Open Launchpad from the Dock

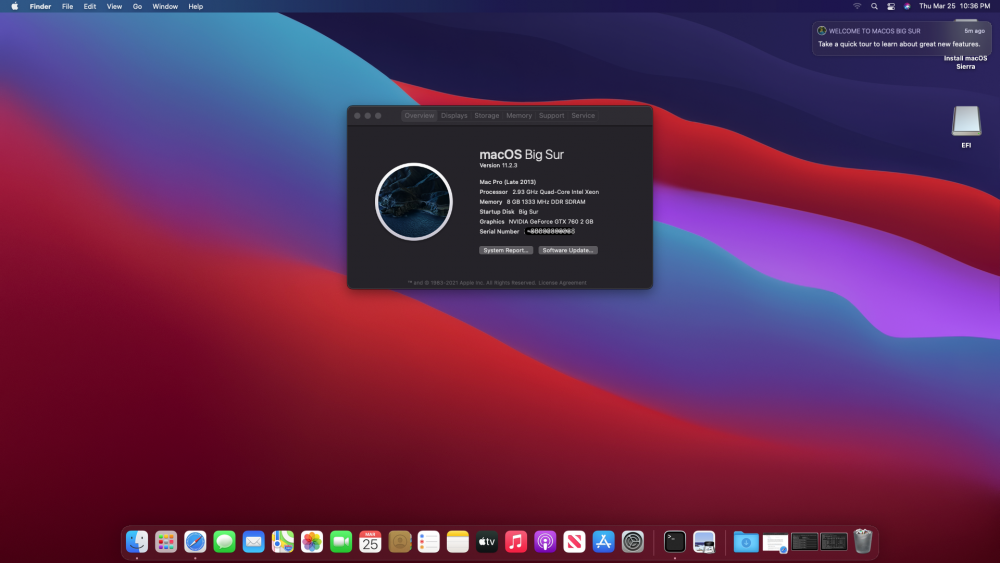(166, 542)
